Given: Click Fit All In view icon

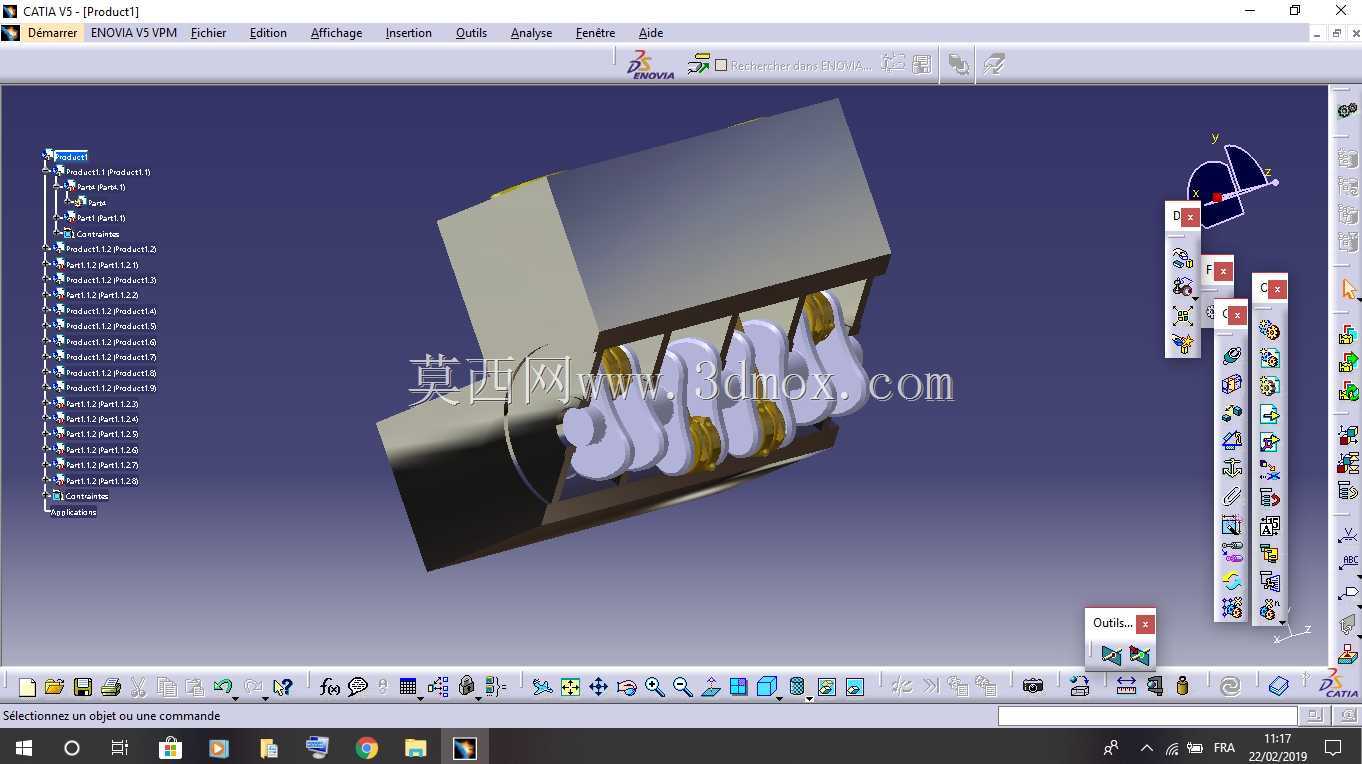Looking at the screenshot, I should tap(570, 687).
